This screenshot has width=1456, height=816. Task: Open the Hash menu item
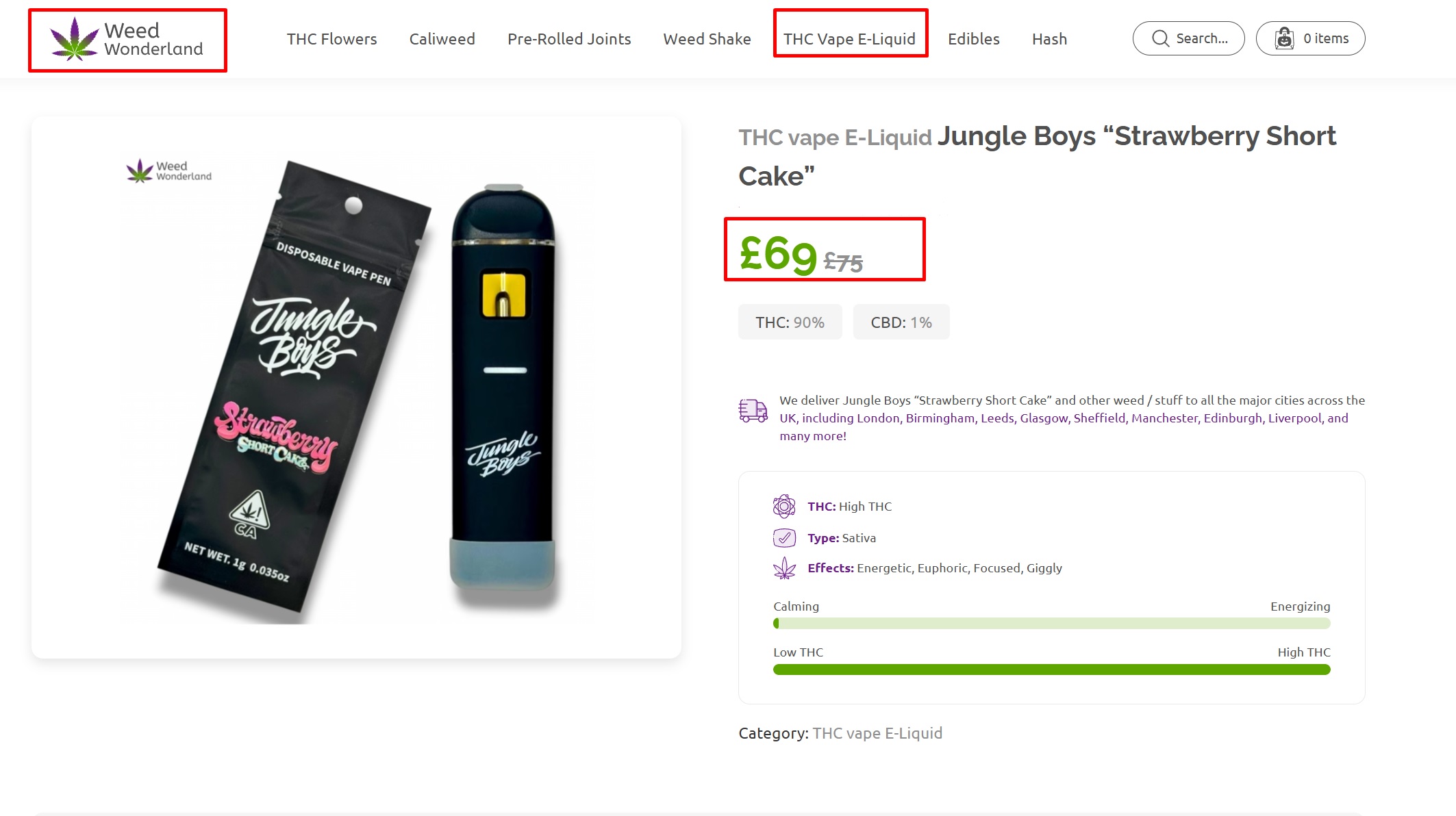[x=1049, y=39]
